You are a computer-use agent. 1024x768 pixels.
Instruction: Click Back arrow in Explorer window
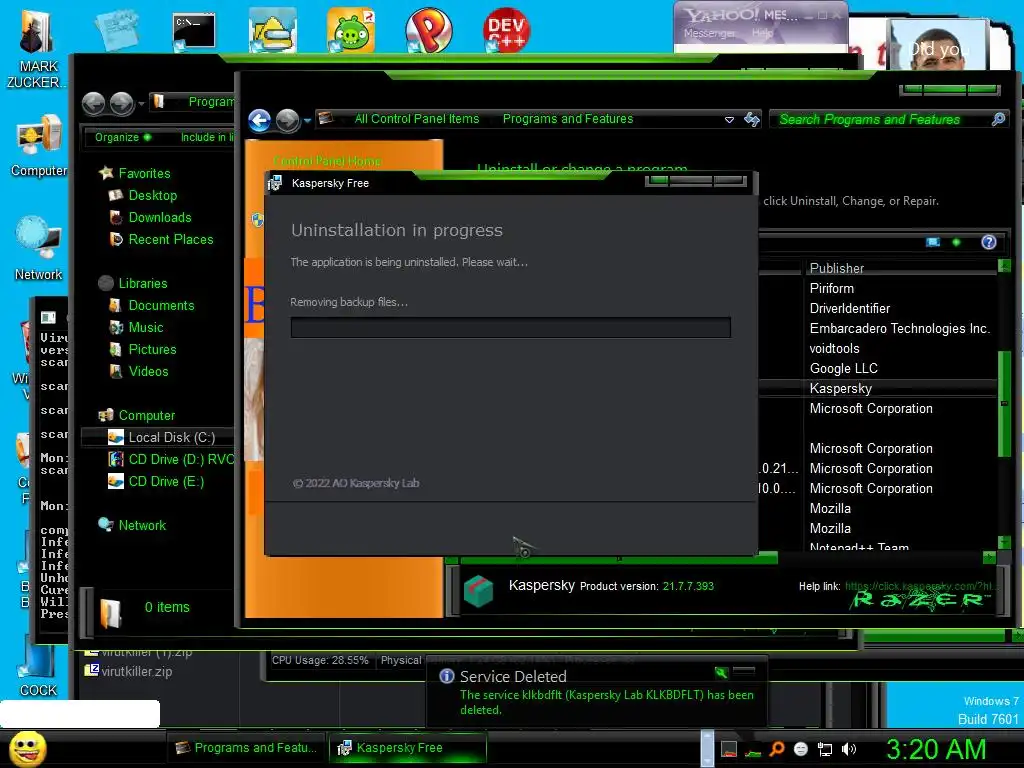click(93, 103)
